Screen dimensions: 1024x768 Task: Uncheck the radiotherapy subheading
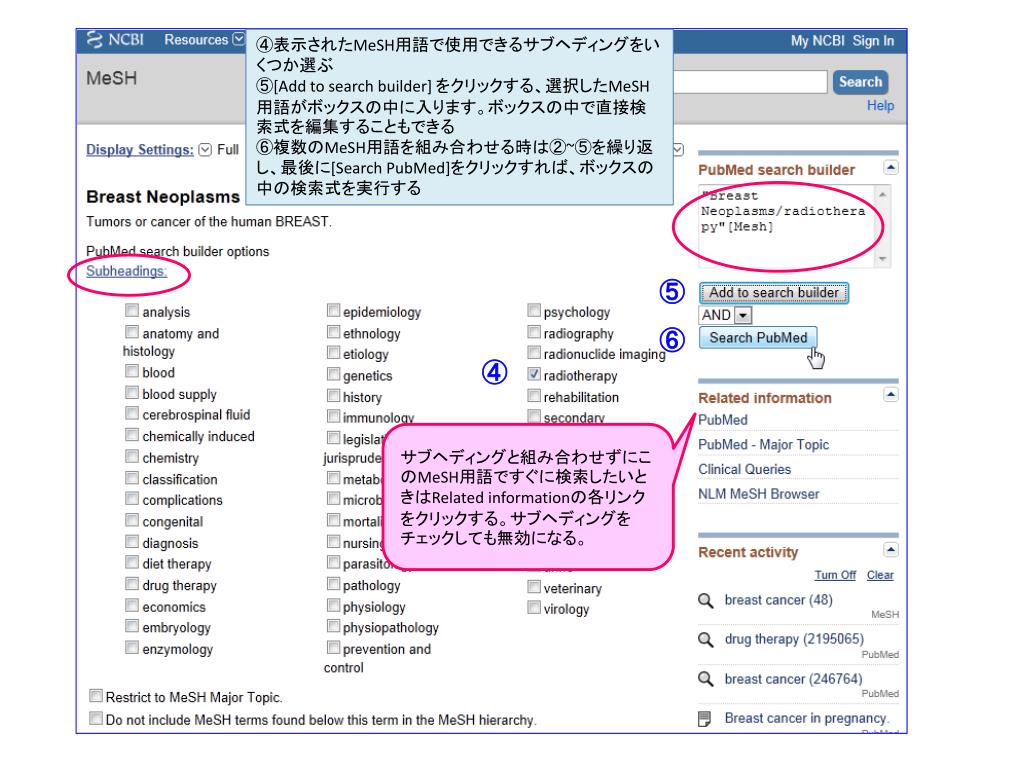tap(534, 374)
